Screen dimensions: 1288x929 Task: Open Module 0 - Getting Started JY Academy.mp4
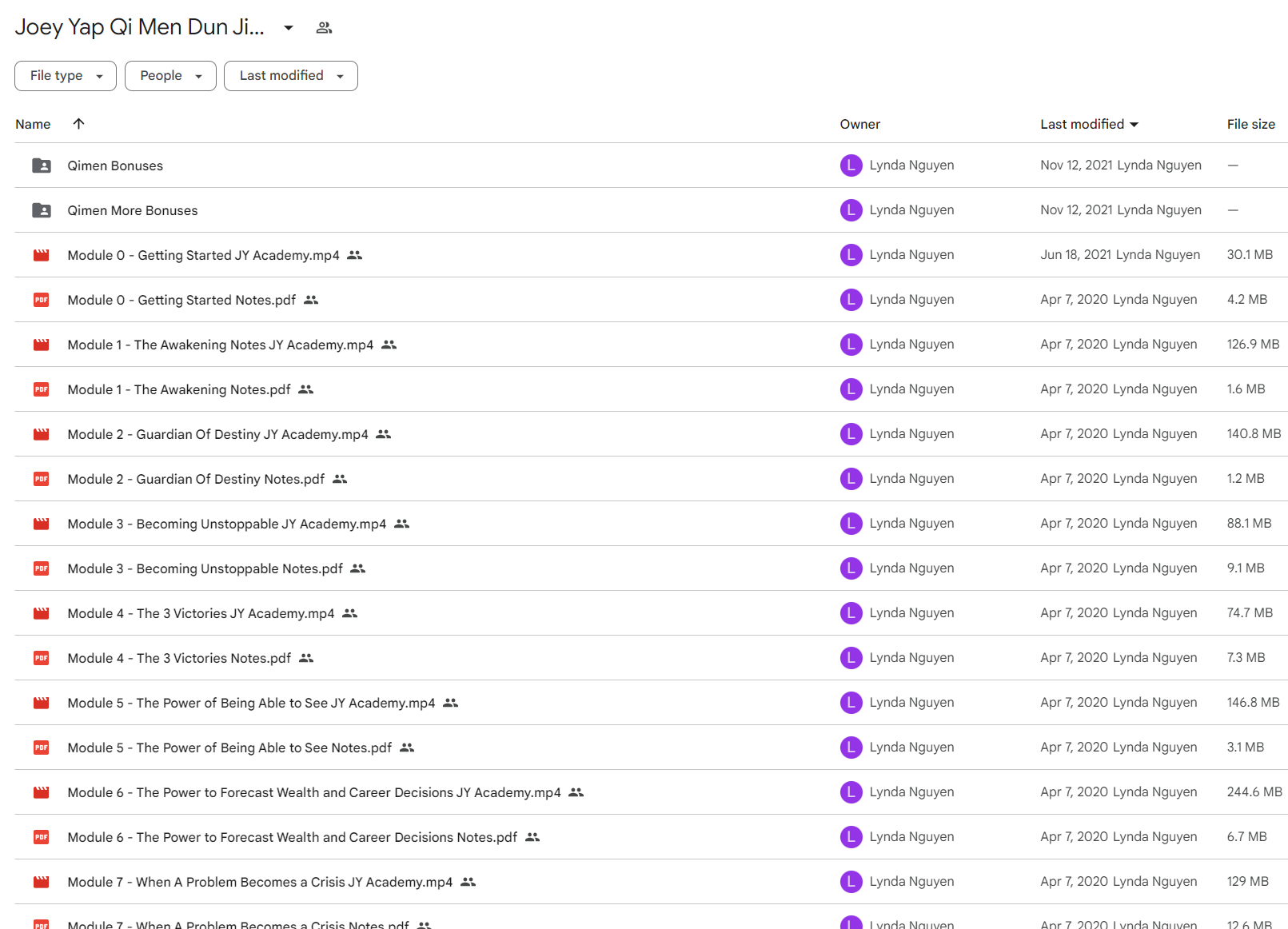[203, 255]
